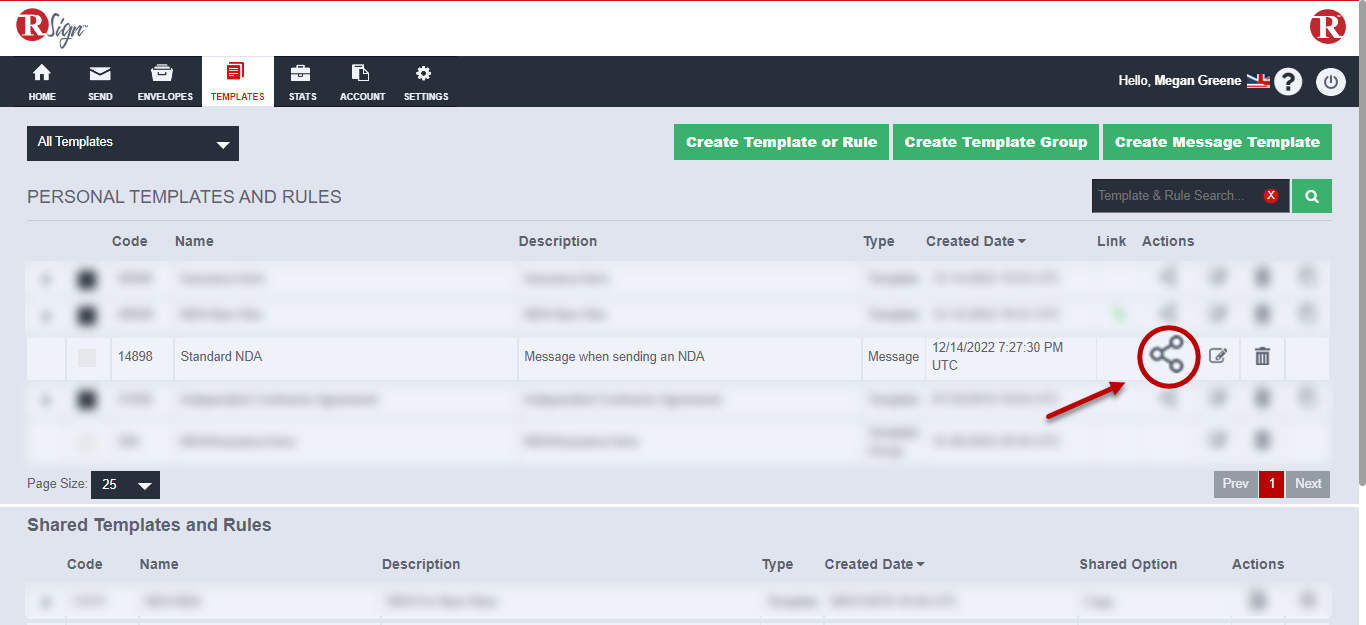This screenshot has height=625, width=1366.
Task: Clear search with the red X icon
Action: [1271, 196]
